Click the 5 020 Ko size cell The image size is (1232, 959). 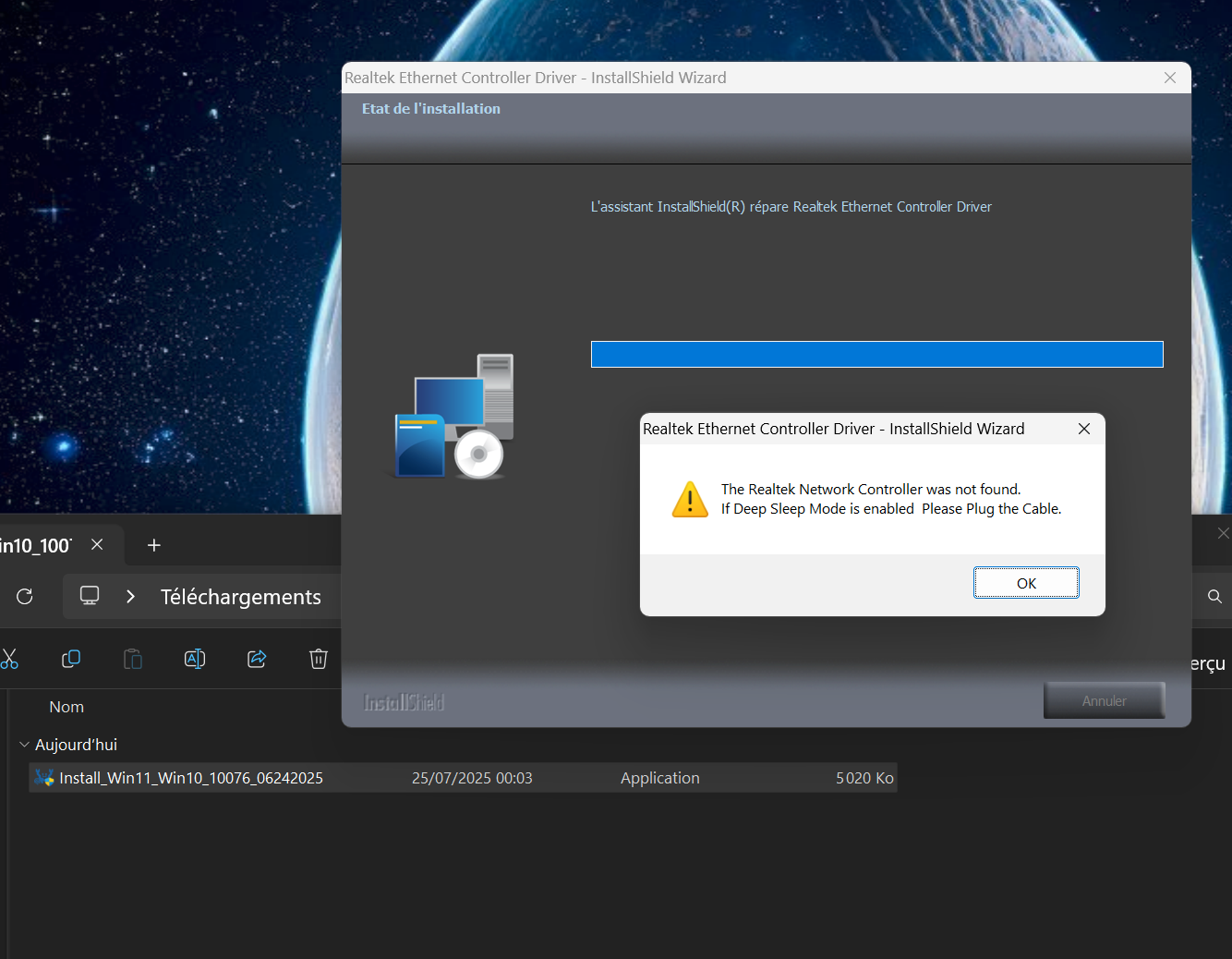point(864,778)
